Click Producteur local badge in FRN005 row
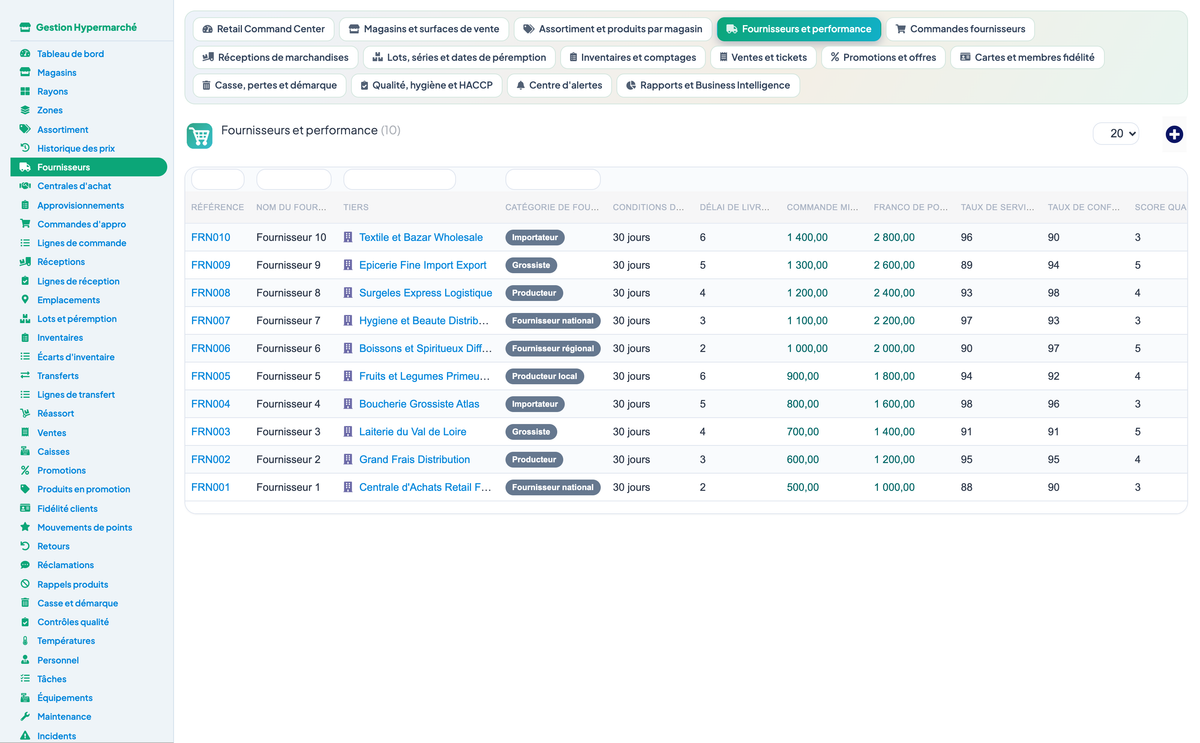1200x743 pixels. tap(545, 376)
